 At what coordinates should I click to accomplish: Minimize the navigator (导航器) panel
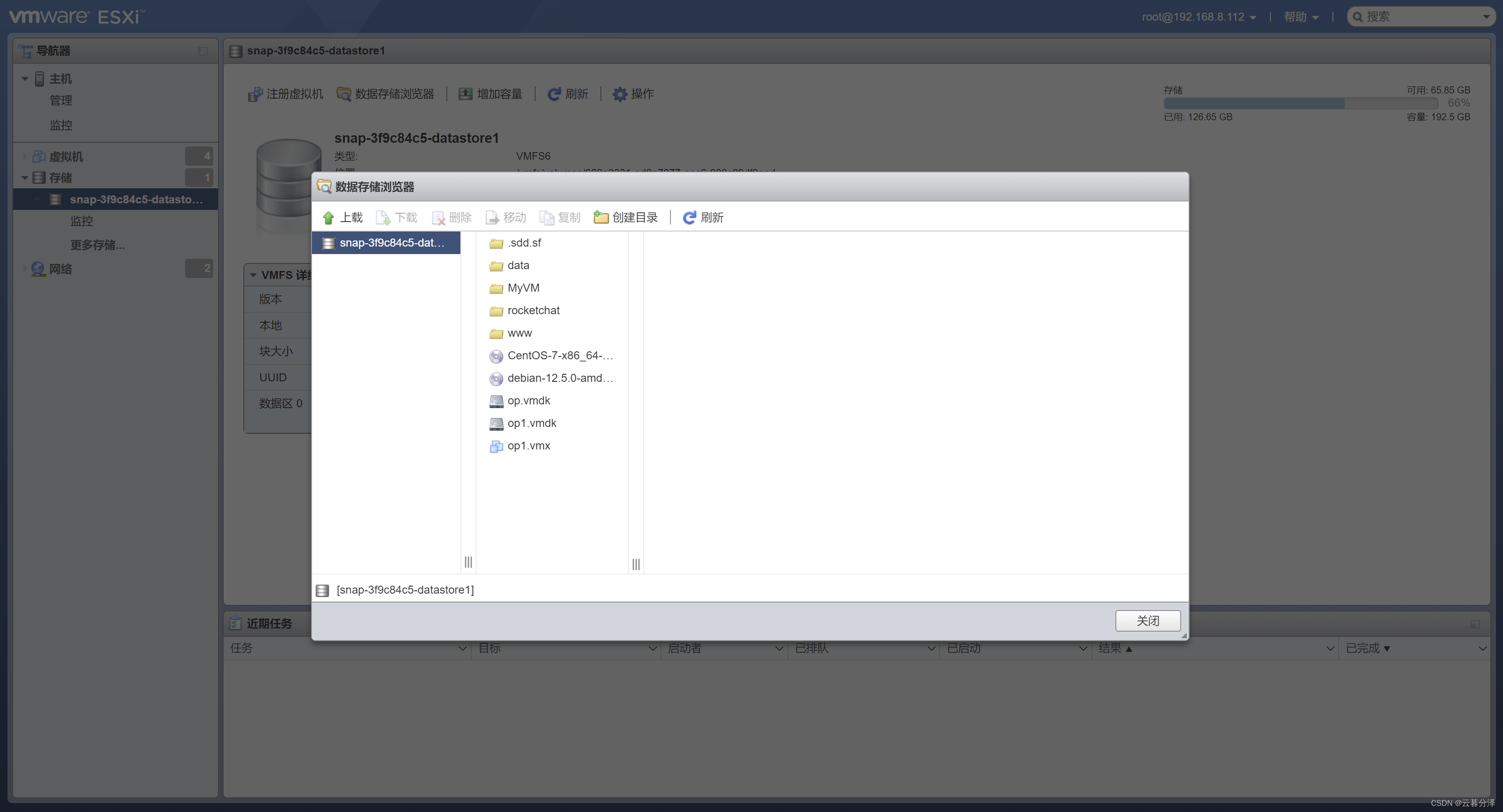(x=202, y=51)
